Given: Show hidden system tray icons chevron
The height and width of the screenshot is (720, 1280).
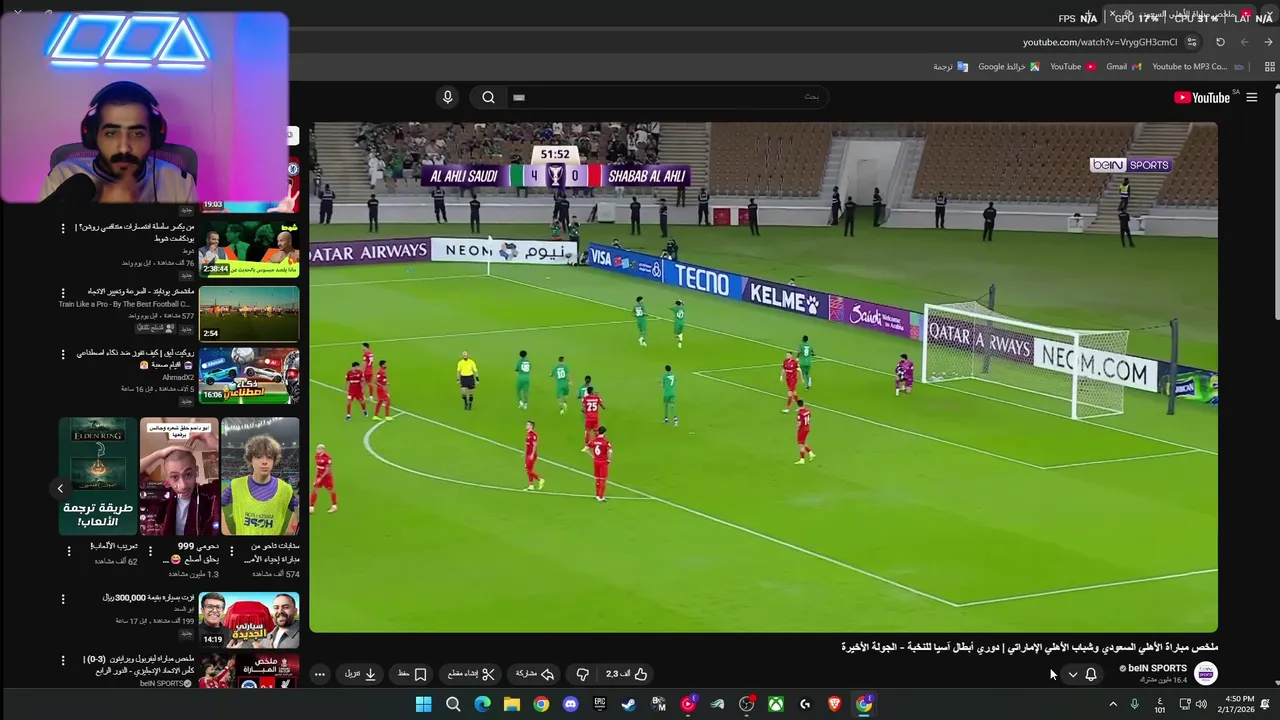Looking at the screenshot, I should (1112, 704).
